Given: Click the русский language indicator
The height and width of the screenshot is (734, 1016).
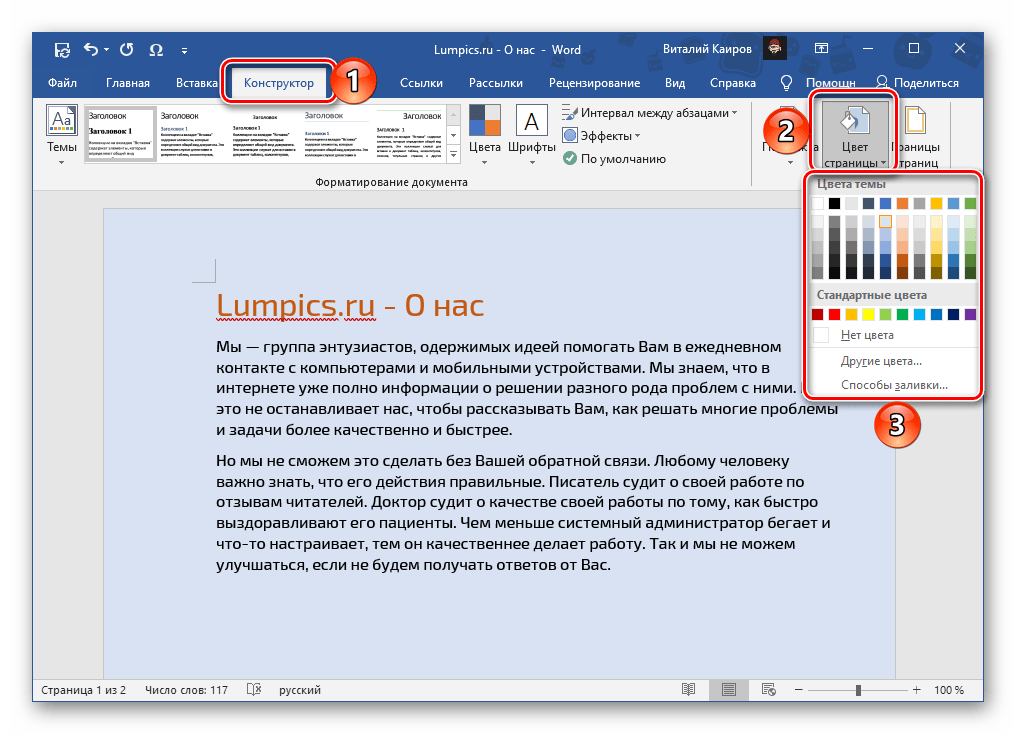Looking at the screenshot, I should point(299,690).
